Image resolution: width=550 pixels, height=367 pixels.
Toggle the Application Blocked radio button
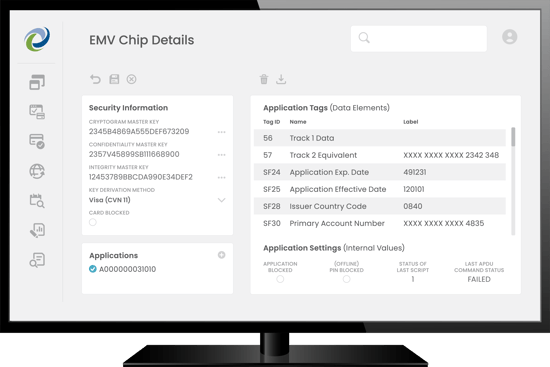point(280,279)
